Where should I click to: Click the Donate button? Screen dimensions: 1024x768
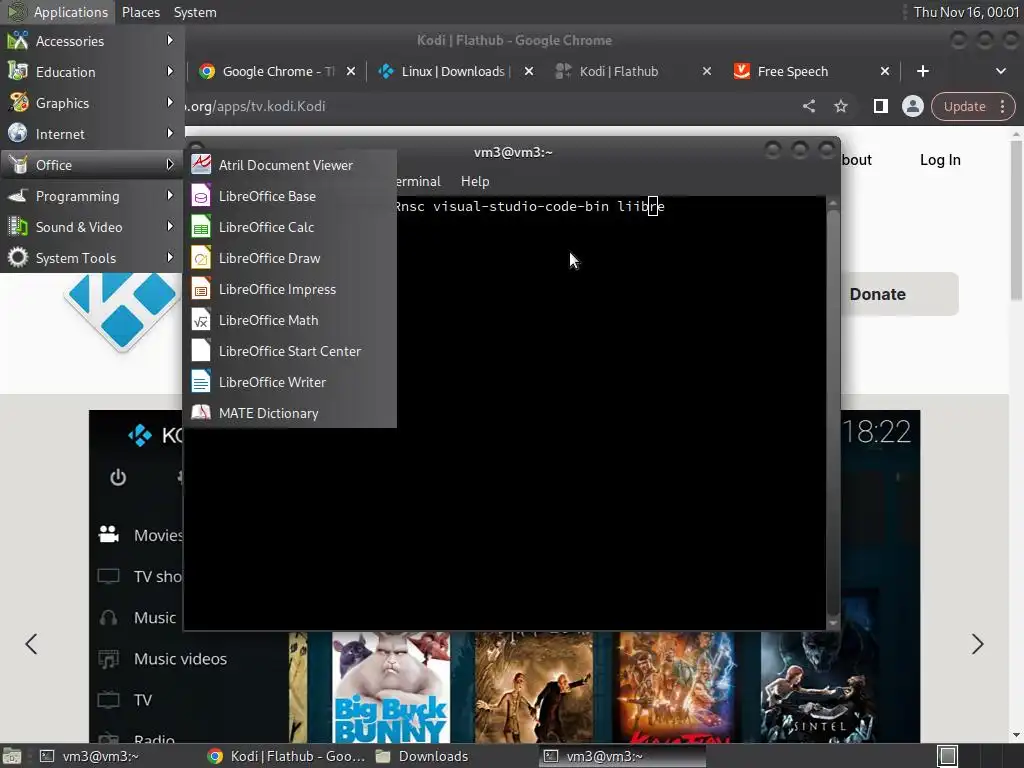point(899,295)
